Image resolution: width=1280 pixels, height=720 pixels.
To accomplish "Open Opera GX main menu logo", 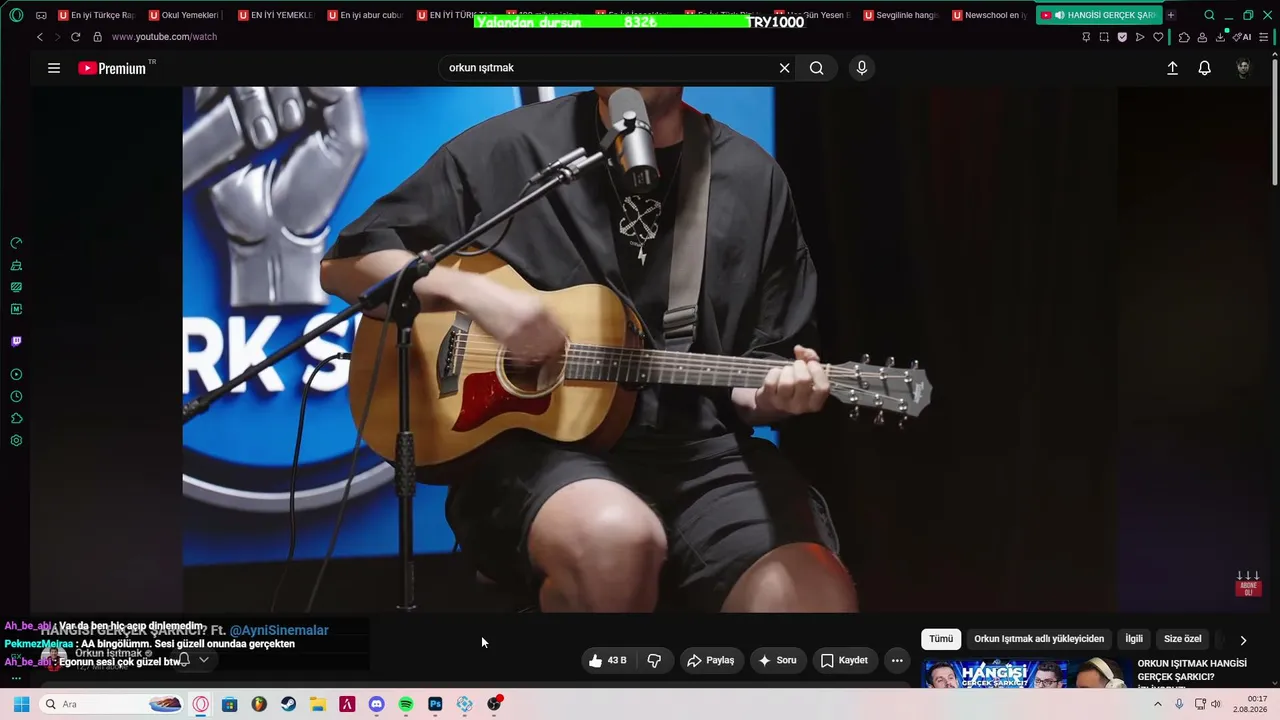I will click(x=15, y=15).
